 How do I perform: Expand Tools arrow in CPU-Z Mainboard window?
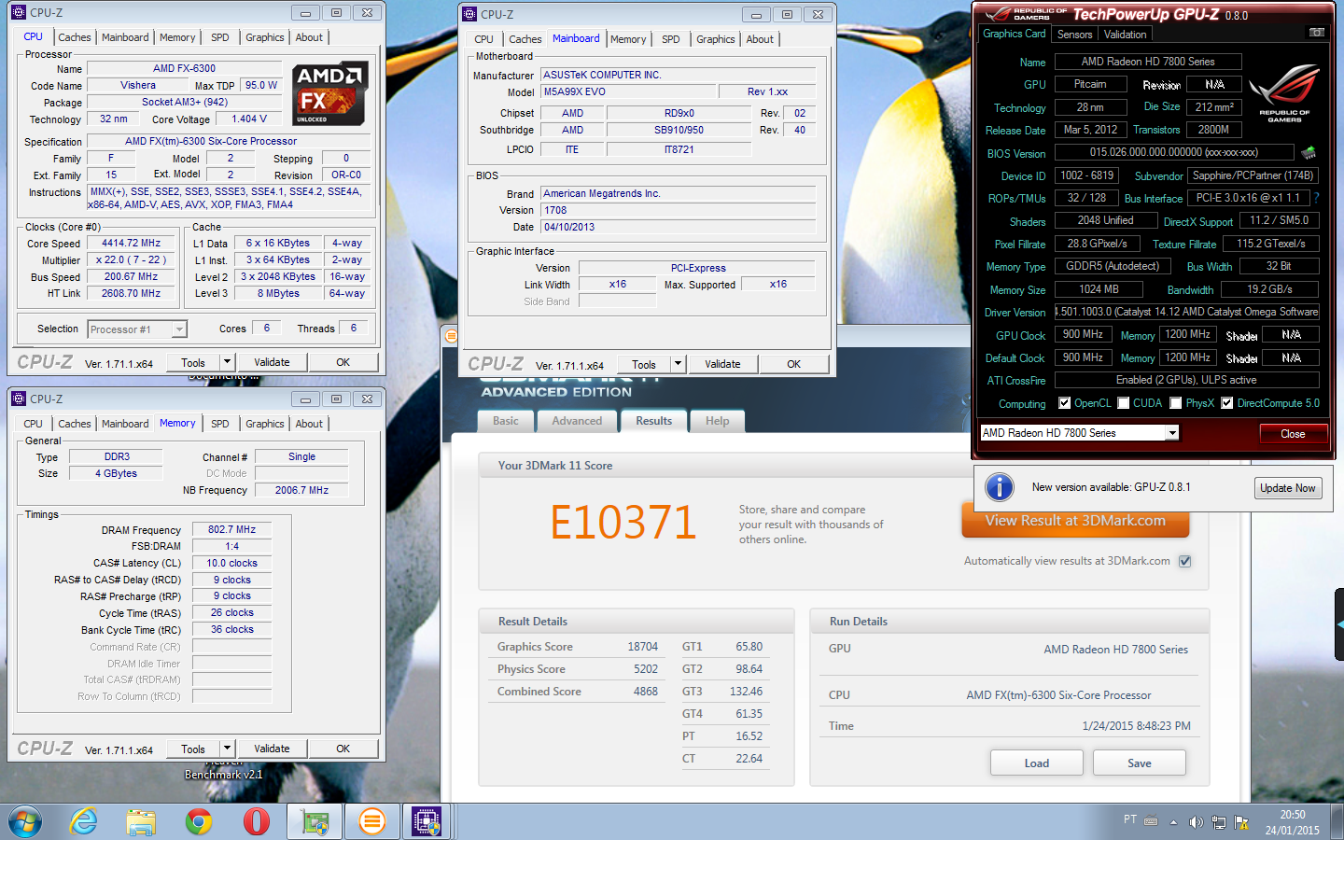tap(678, 364)
